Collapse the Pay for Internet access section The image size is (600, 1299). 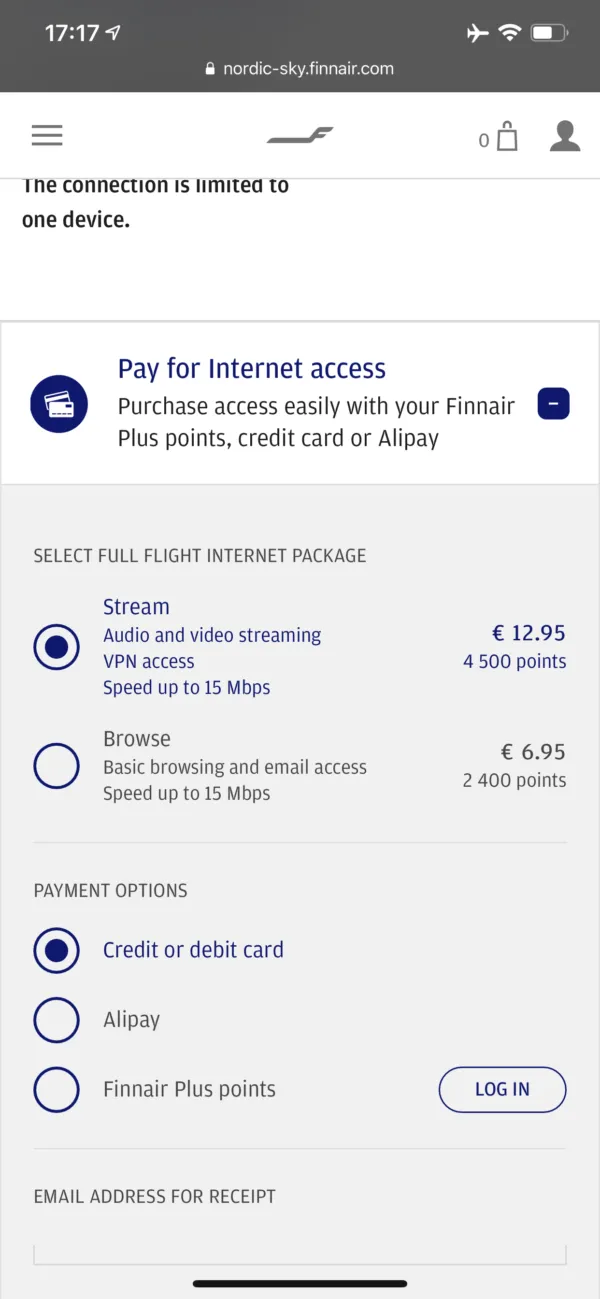click(553, 403)
